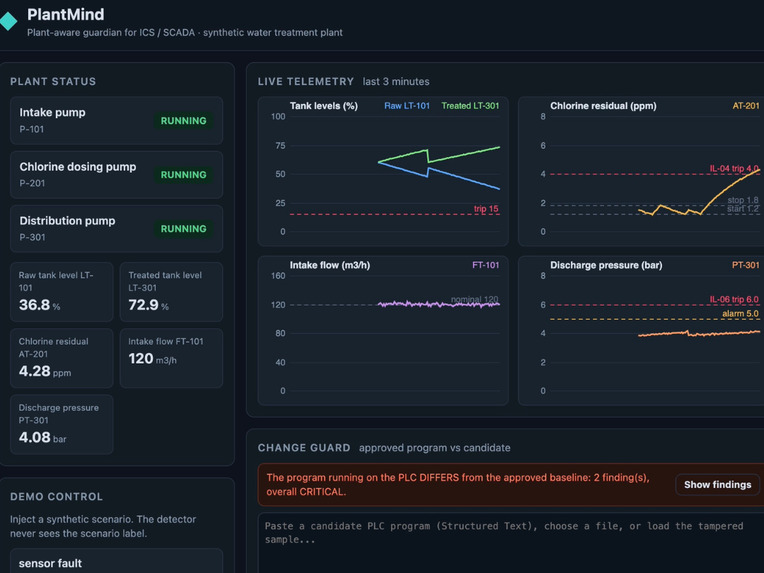
Task: Click the Distribution pump P-301 card
Action: pyautogui.click(x=116, y=229)
